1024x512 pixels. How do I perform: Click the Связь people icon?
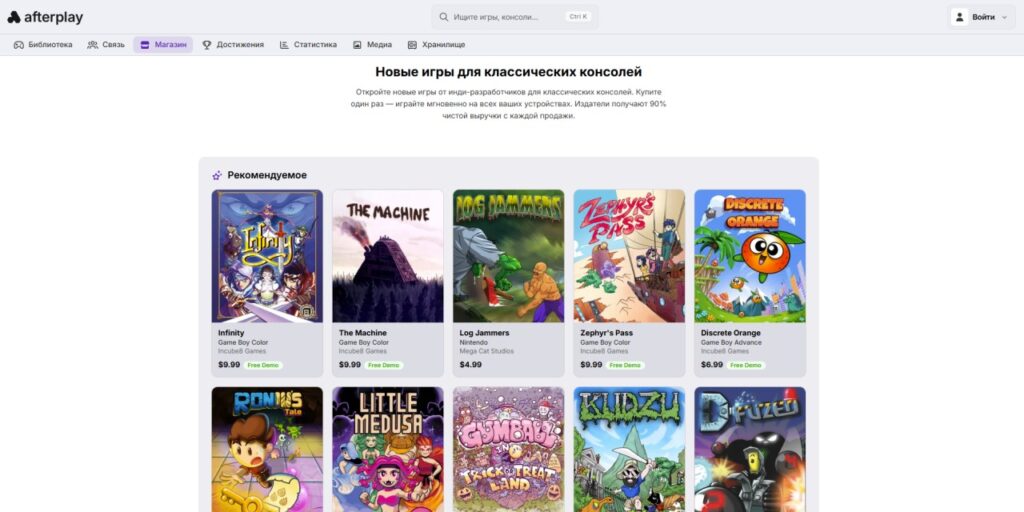pyautogui.click(x=93, y=45)
